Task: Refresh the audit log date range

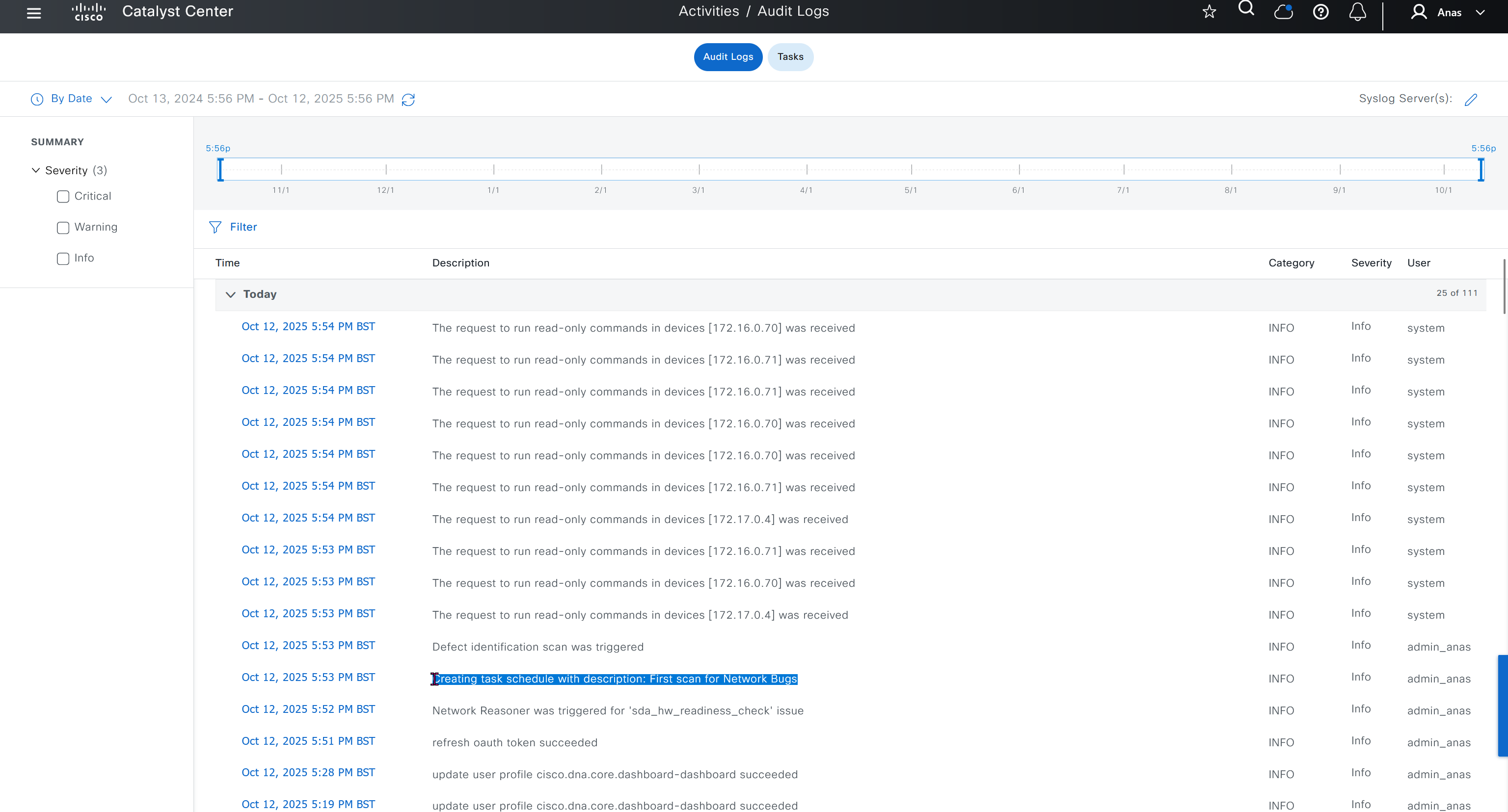Action: pos(408,100)
